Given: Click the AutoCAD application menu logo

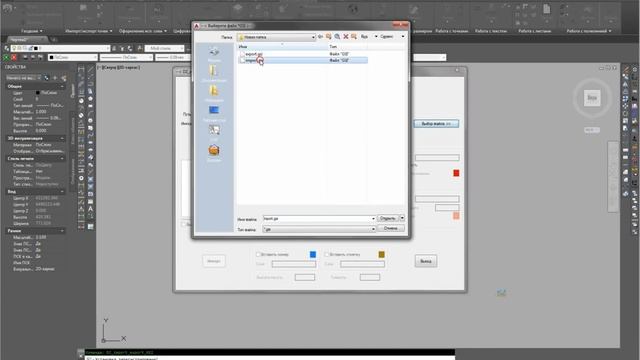Looking at the screenshot, I should 7,9.
